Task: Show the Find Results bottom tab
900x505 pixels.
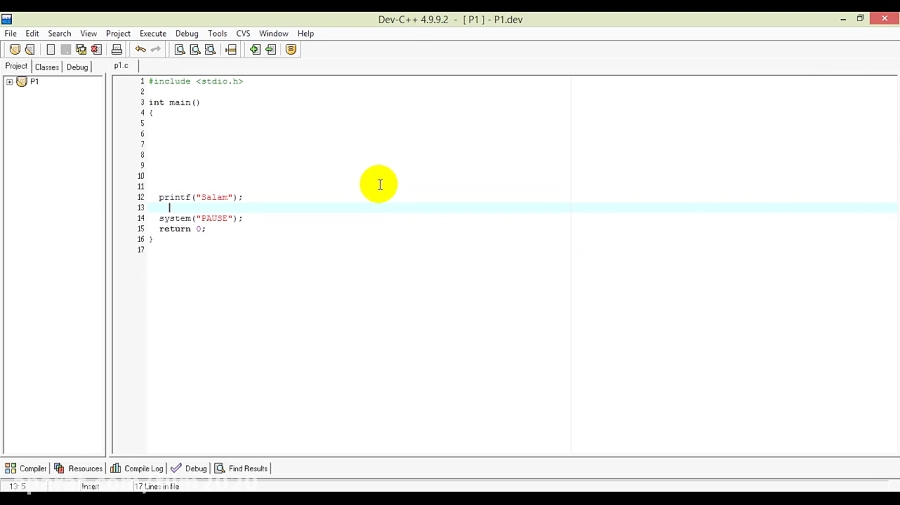Action: (x=242, y=468)
